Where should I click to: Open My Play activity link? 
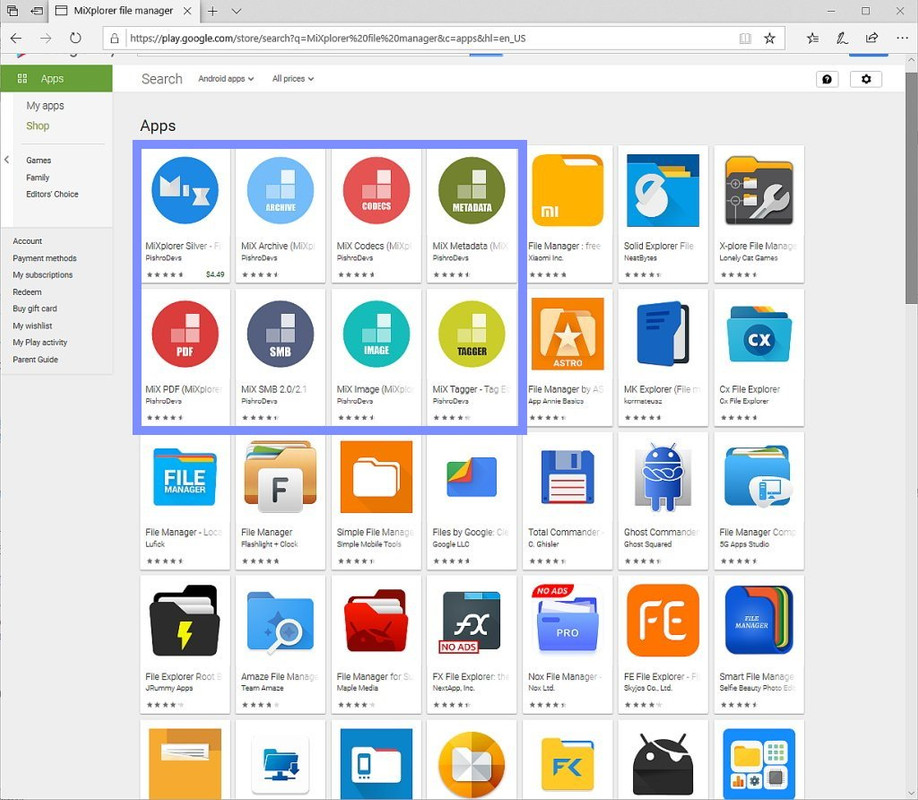pos(40,343)
